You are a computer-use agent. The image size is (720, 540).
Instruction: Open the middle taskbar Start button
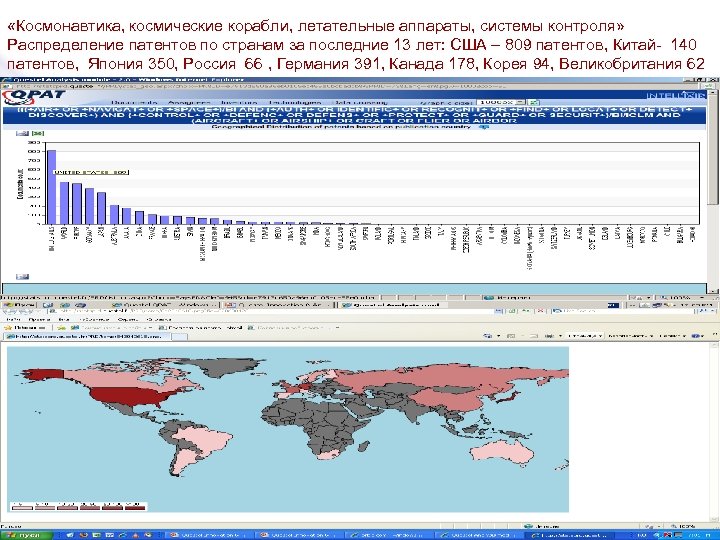pyautogui.click(x=19, y=304)
